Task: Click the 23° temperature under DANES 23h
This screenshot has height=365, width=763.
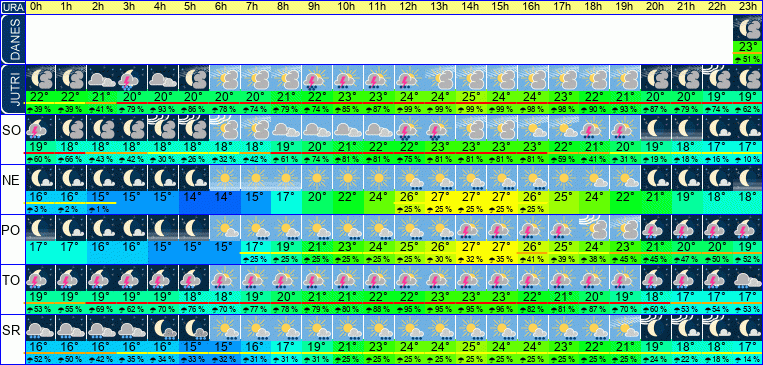Action: tap(747, 47)
